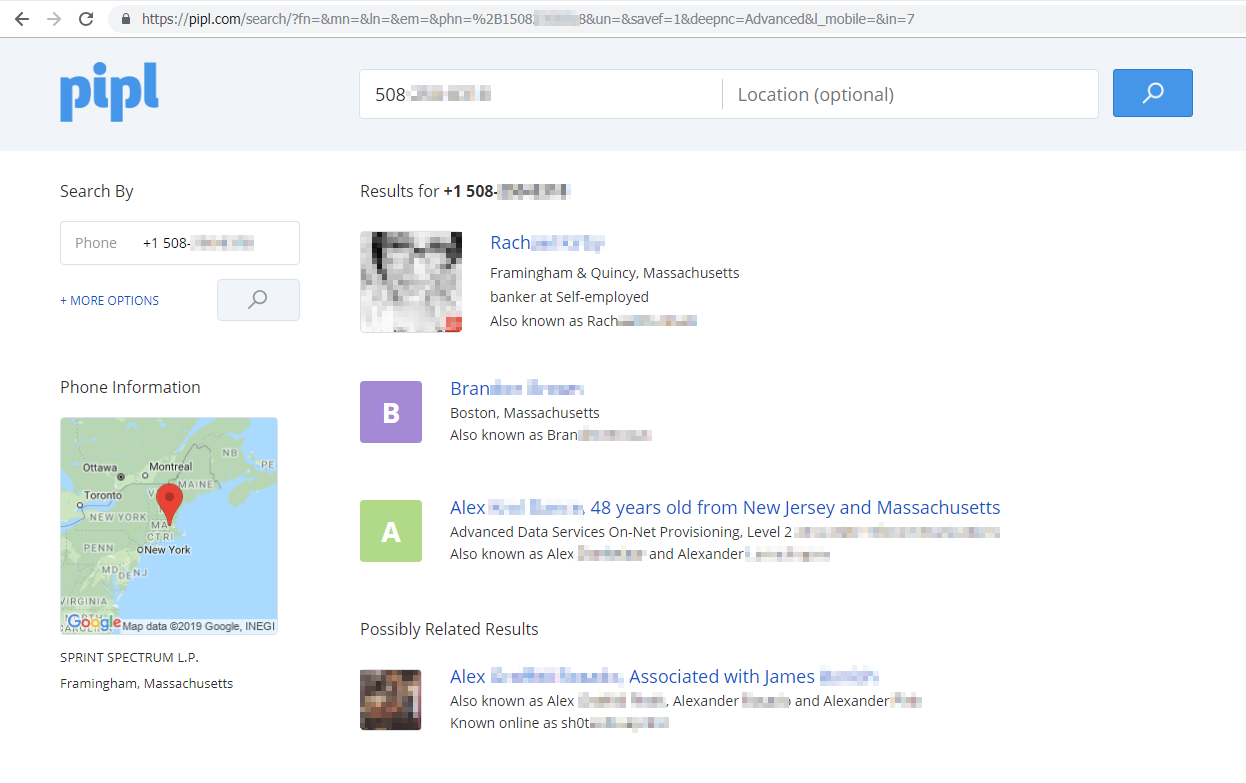Open the blurred photo of the Rach result
Screen dimensions: 1246x783
[411, 282]
